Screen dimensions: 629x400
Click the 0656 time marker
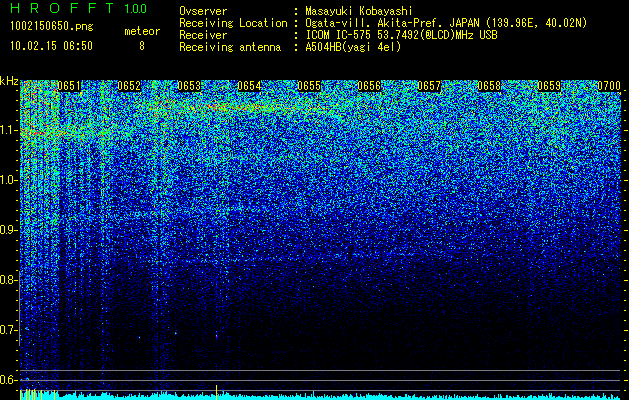(x=369, y=86)
